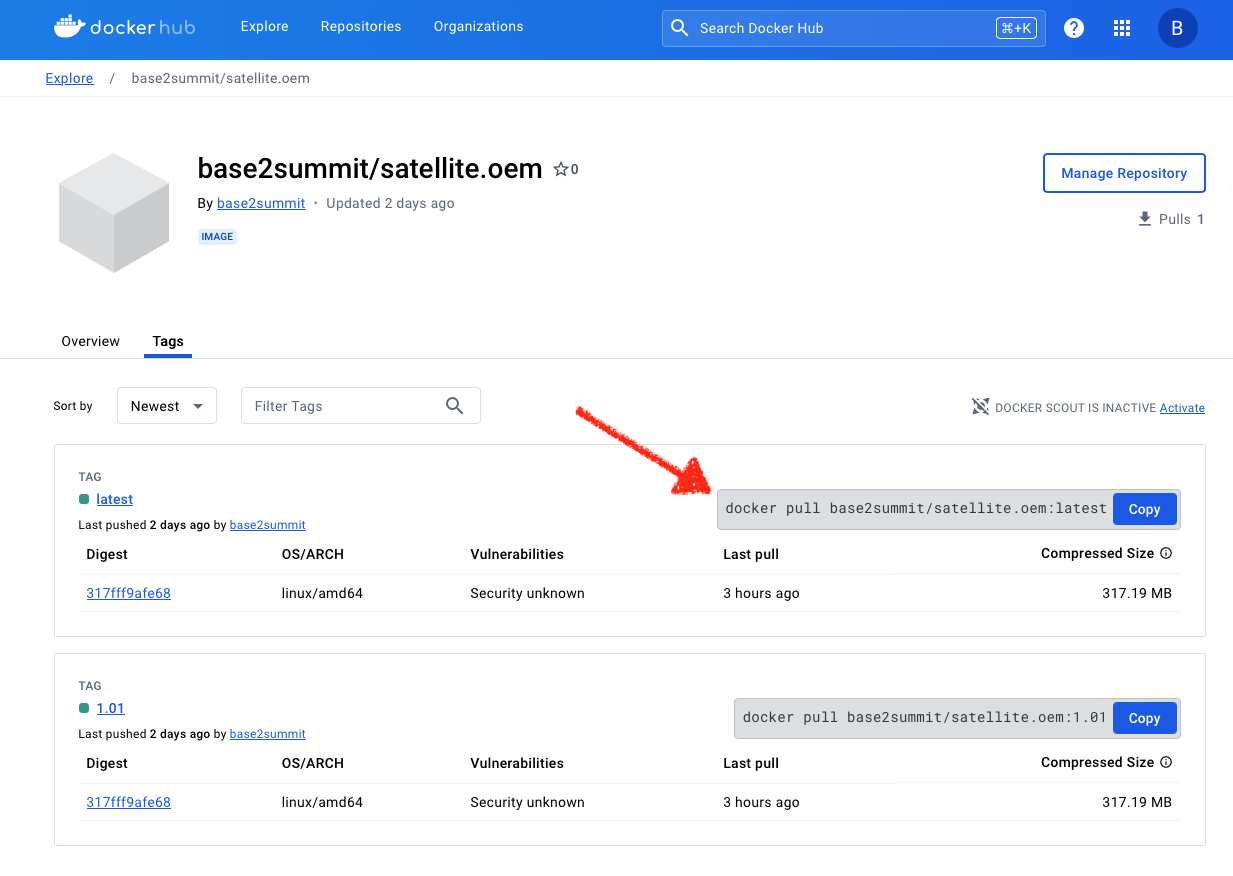Select the Tags tab
The width and height of the screenshot is (1233, 876).
pos(168,341)
